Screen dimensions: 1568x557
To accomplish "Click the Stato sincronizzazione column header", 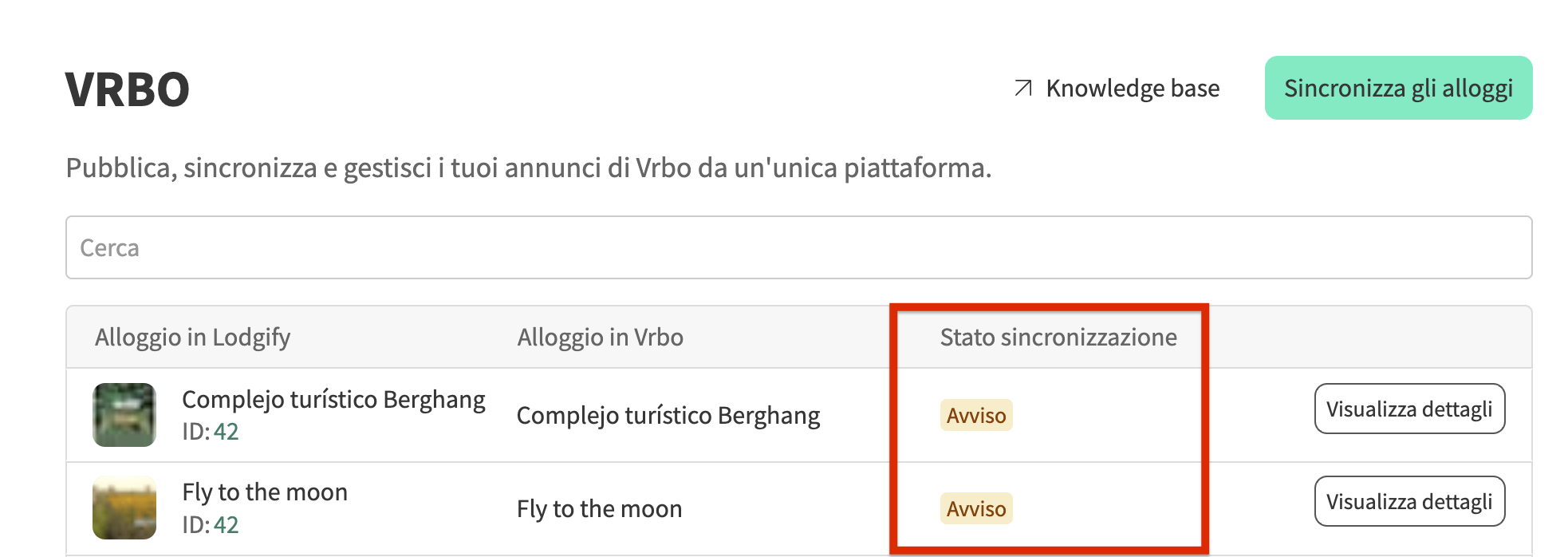I will (x=1058, y=337).
